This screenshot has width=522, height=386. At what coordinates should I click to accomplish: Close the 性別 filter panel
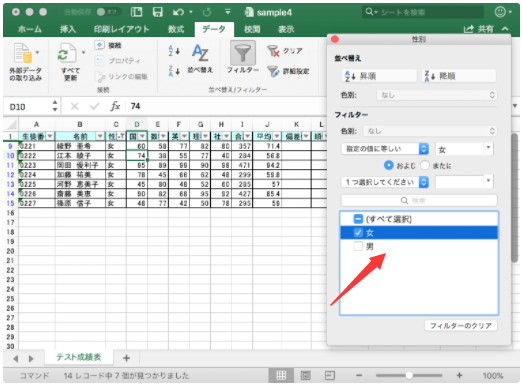pyautogui.click(x=335, y=40)
